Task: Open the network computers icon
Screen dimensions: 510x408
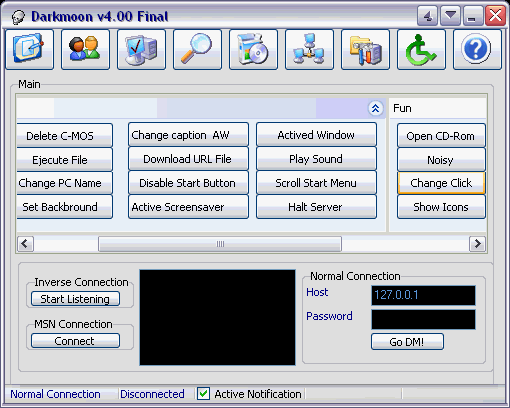Action: coord(309,49)
